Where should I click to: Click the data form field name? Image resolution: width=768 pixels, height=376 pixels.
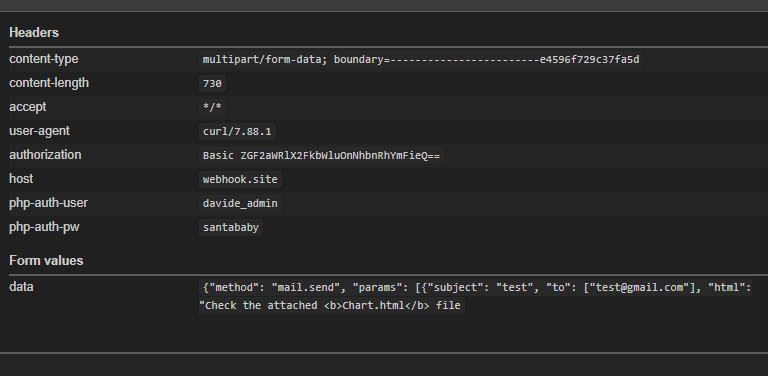(x=21, y=287)
